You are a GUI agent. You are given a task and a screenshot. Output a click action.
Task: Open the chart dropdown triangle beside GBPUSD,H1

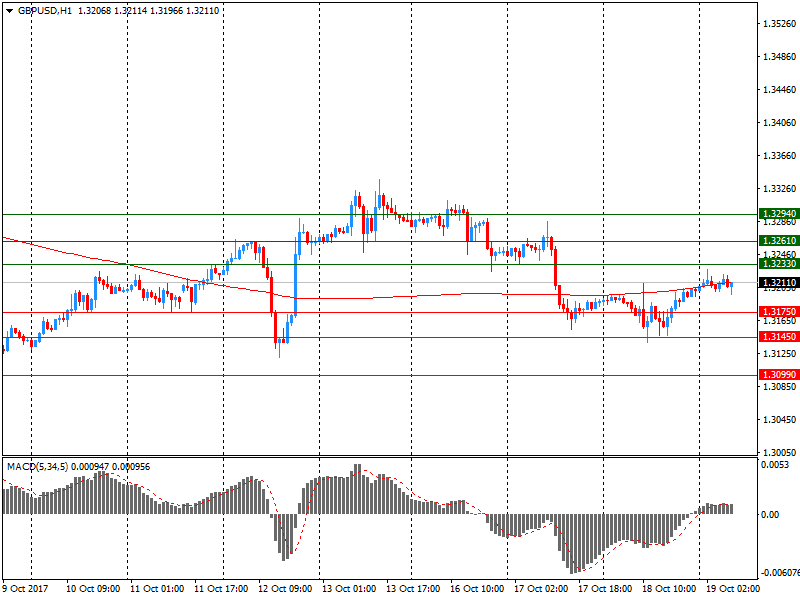pos(9,11)
